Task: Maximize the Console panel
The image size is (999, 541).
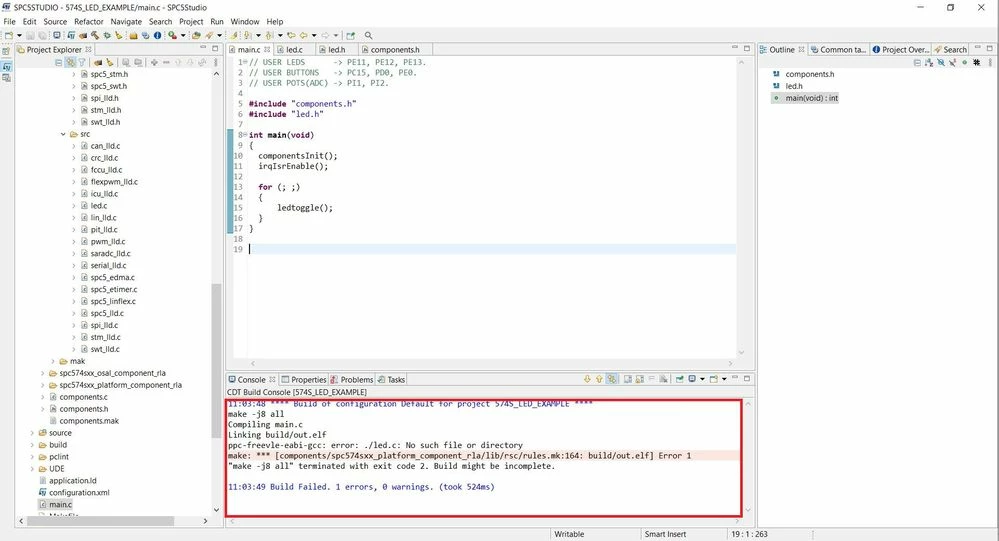Action: (747, 379)
